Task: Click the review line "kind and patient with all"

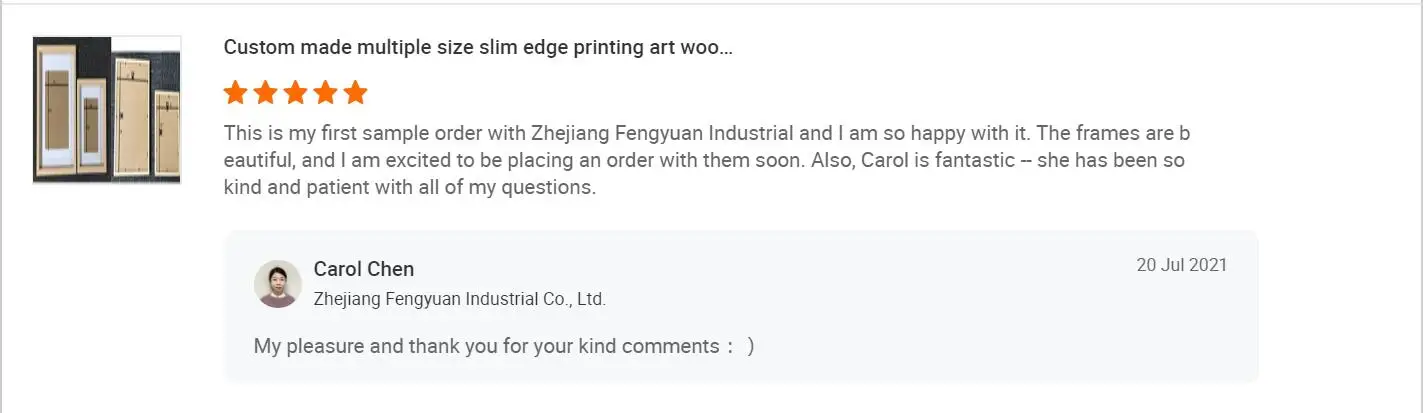Action: coord(410,187)
